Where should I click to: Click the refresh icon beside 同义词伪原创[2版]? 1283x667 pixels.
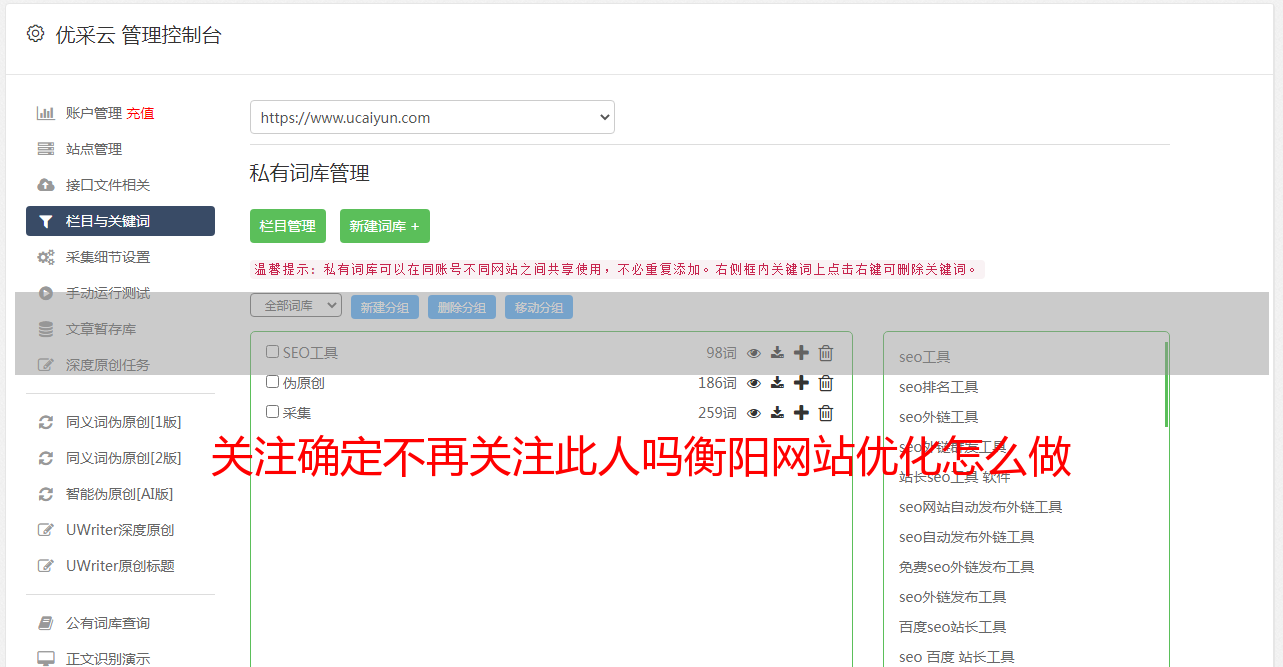(46, 458)
